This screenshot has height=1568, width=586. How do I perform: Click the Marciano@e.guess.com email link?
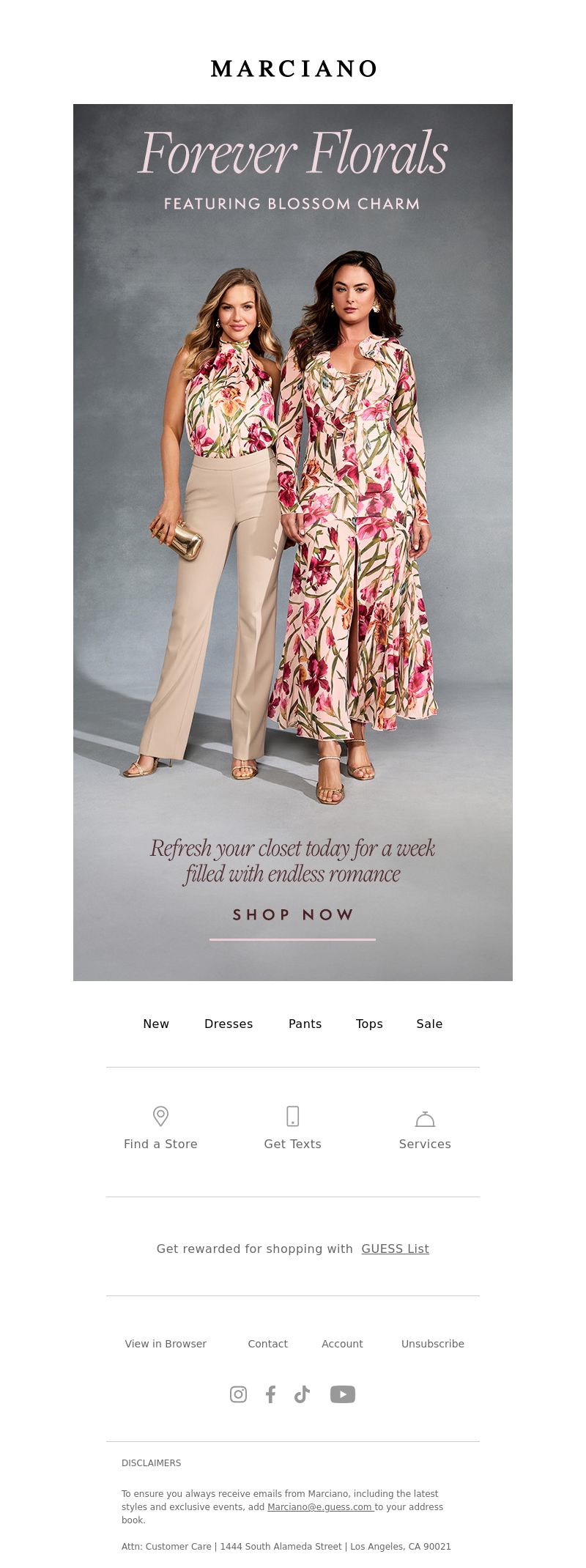(320, 1507)
